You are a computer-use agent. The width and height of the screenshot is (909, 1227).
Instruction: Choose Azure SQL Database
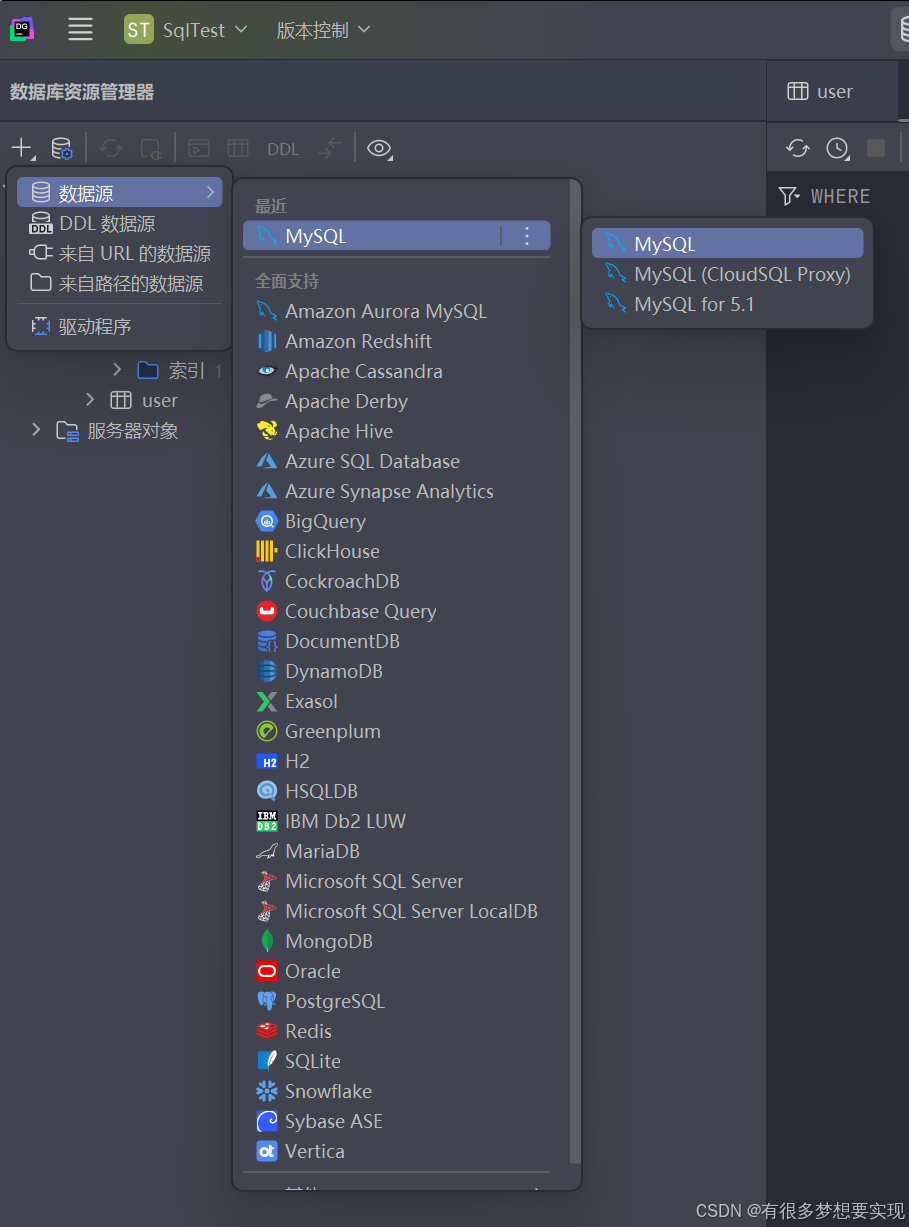tap(396, 461)
